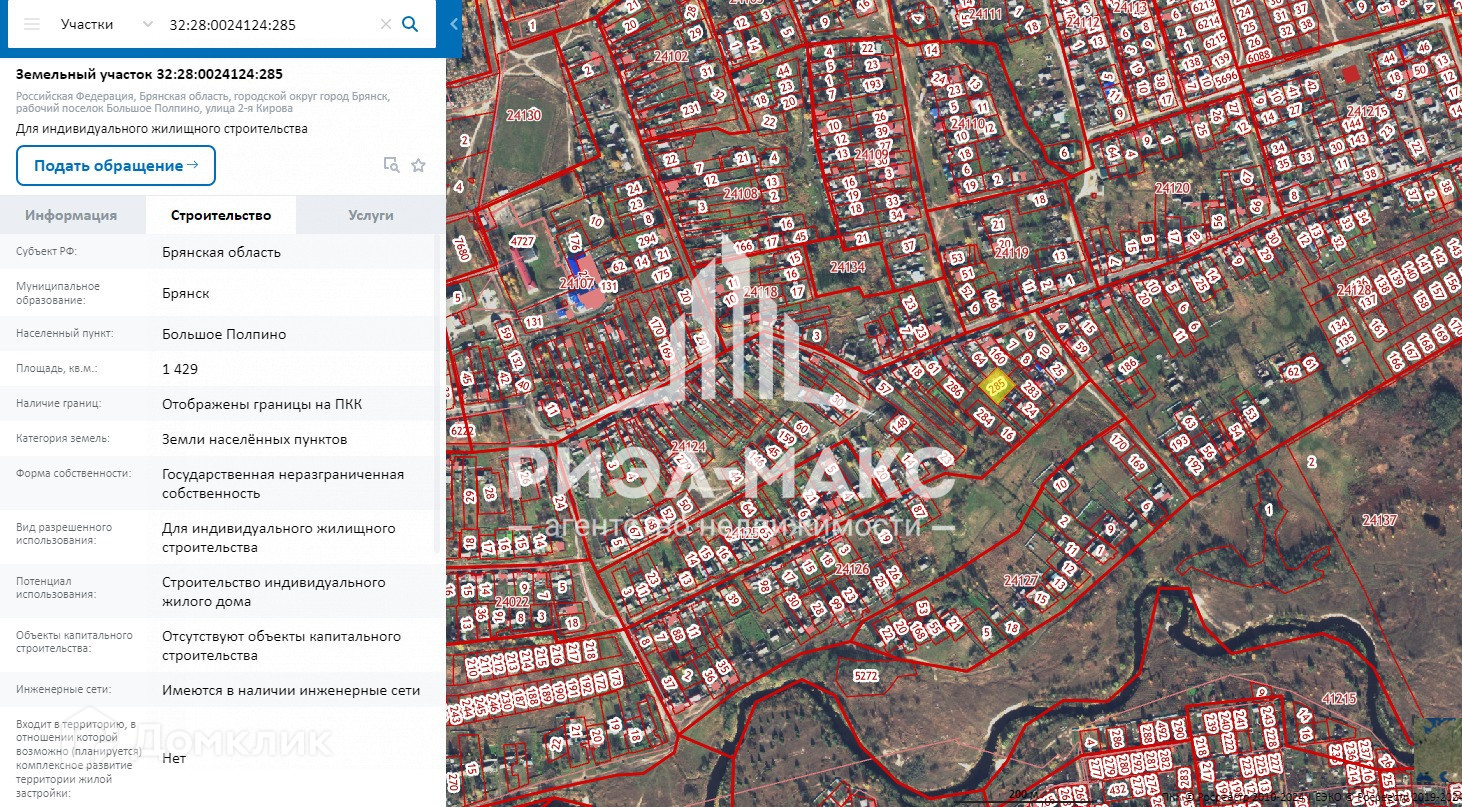Click parcel 186 on the map

click(x=1128, y=367)
